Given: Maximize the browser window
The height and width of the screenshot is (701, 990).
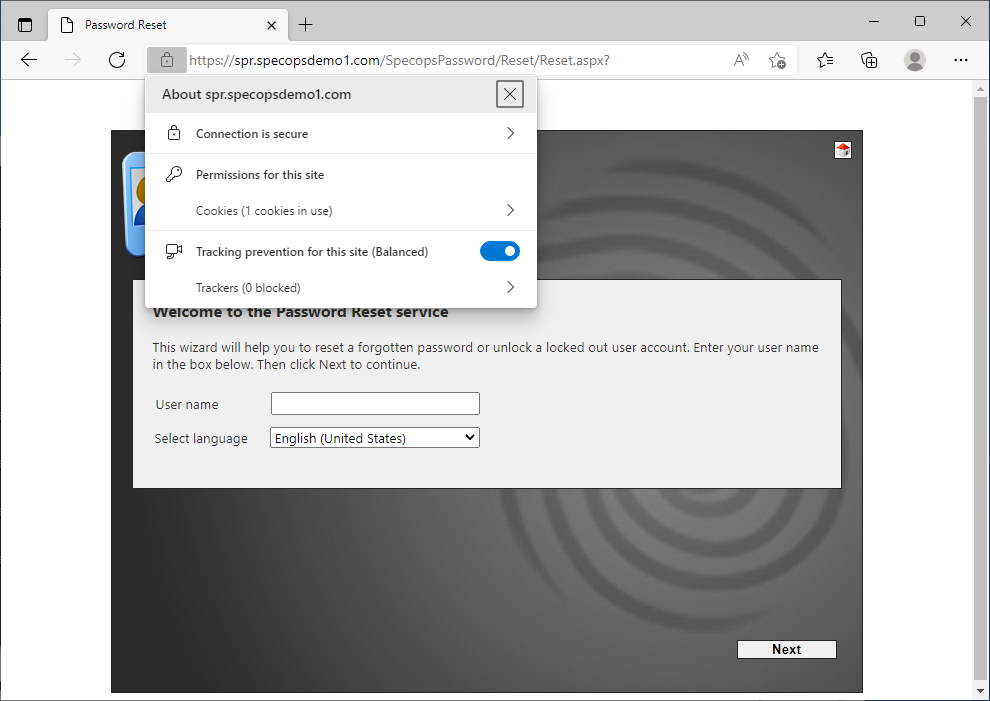Looking at the screenshot, I should tap(920, 21).
